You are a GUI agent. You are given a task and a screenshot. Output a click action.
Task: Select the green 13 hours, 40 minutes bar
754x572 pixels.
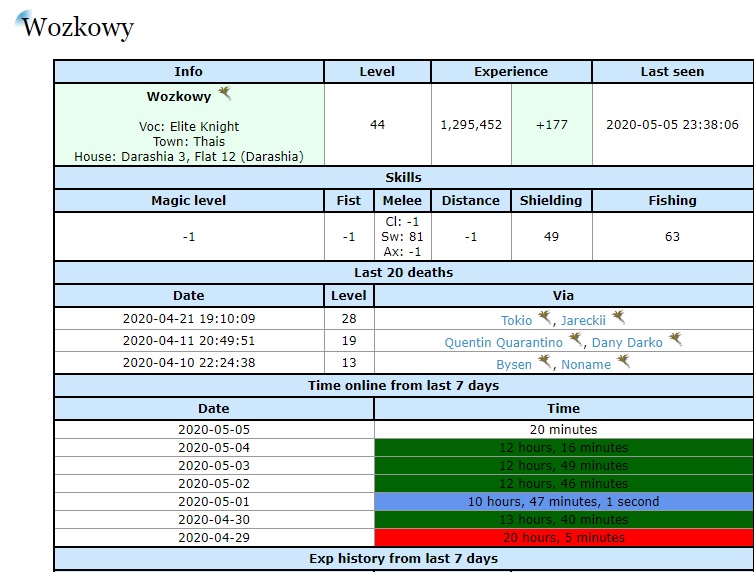[563, 520]
